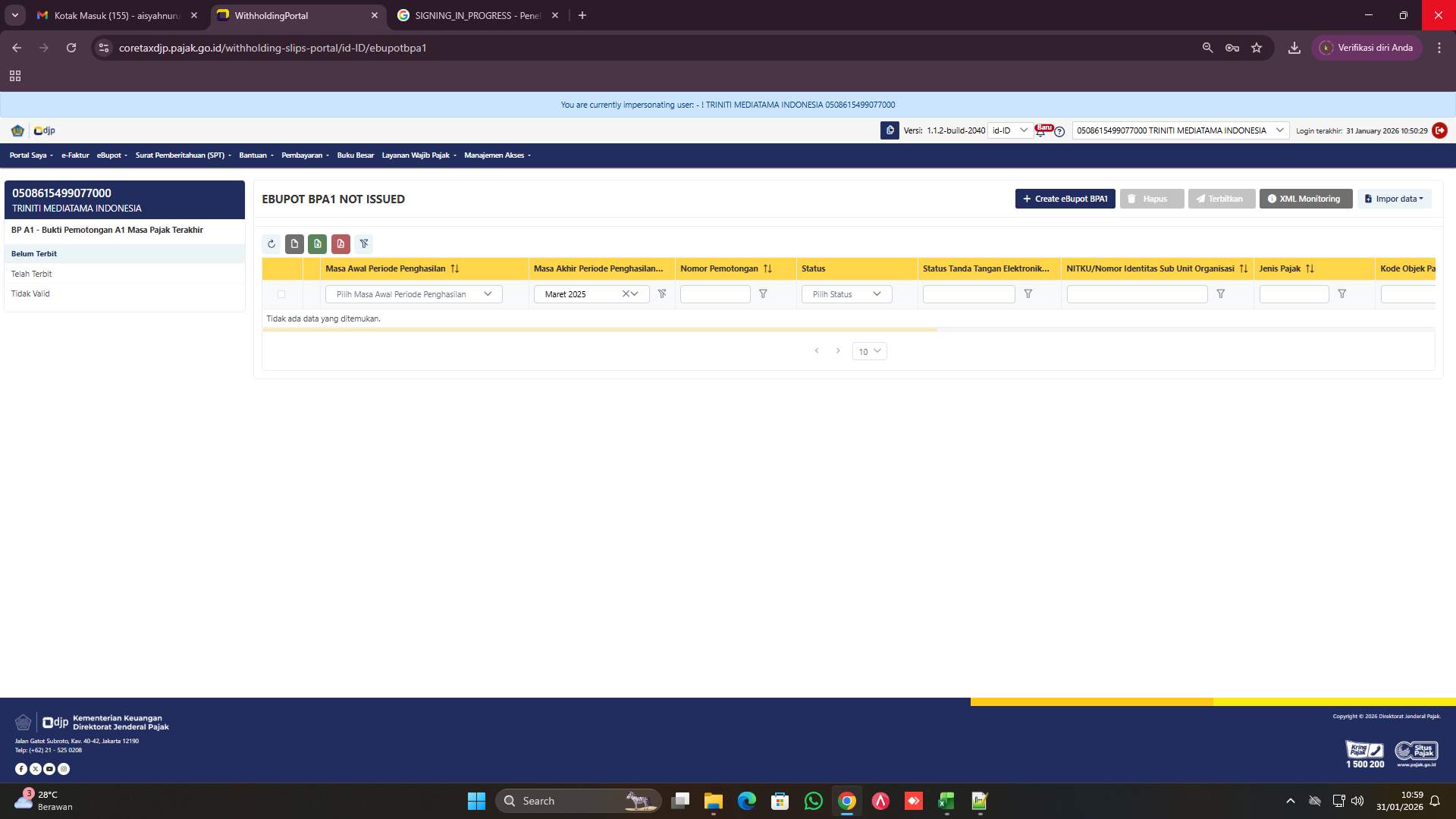Open the eBupot navigation menu
This screenshot has height=819, width=1456.
111,155
